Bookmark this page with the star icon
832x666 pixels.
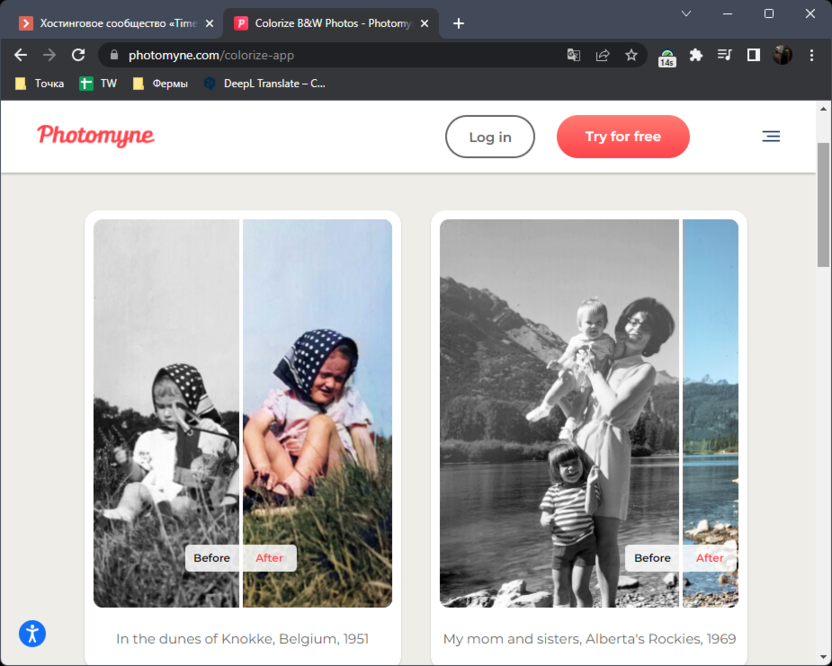[x=631, y=55]
